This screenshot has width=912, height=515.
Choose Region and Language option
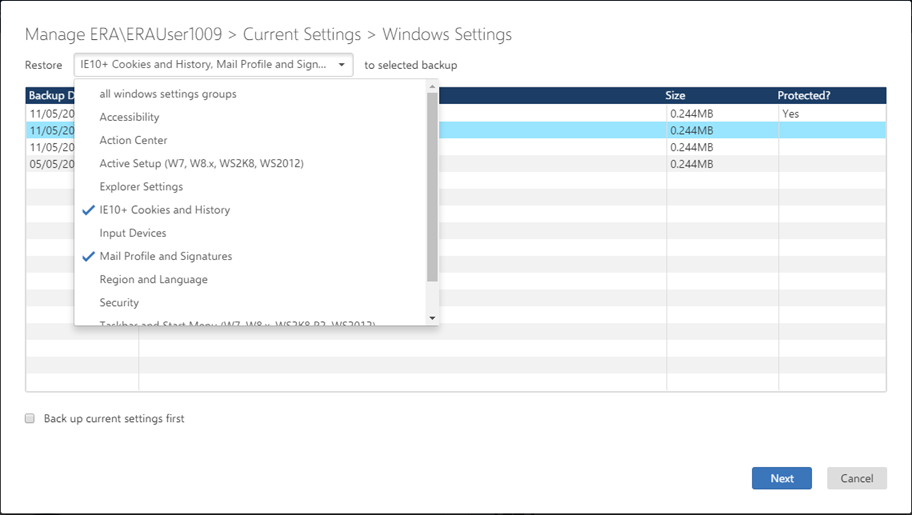(153, 279)
